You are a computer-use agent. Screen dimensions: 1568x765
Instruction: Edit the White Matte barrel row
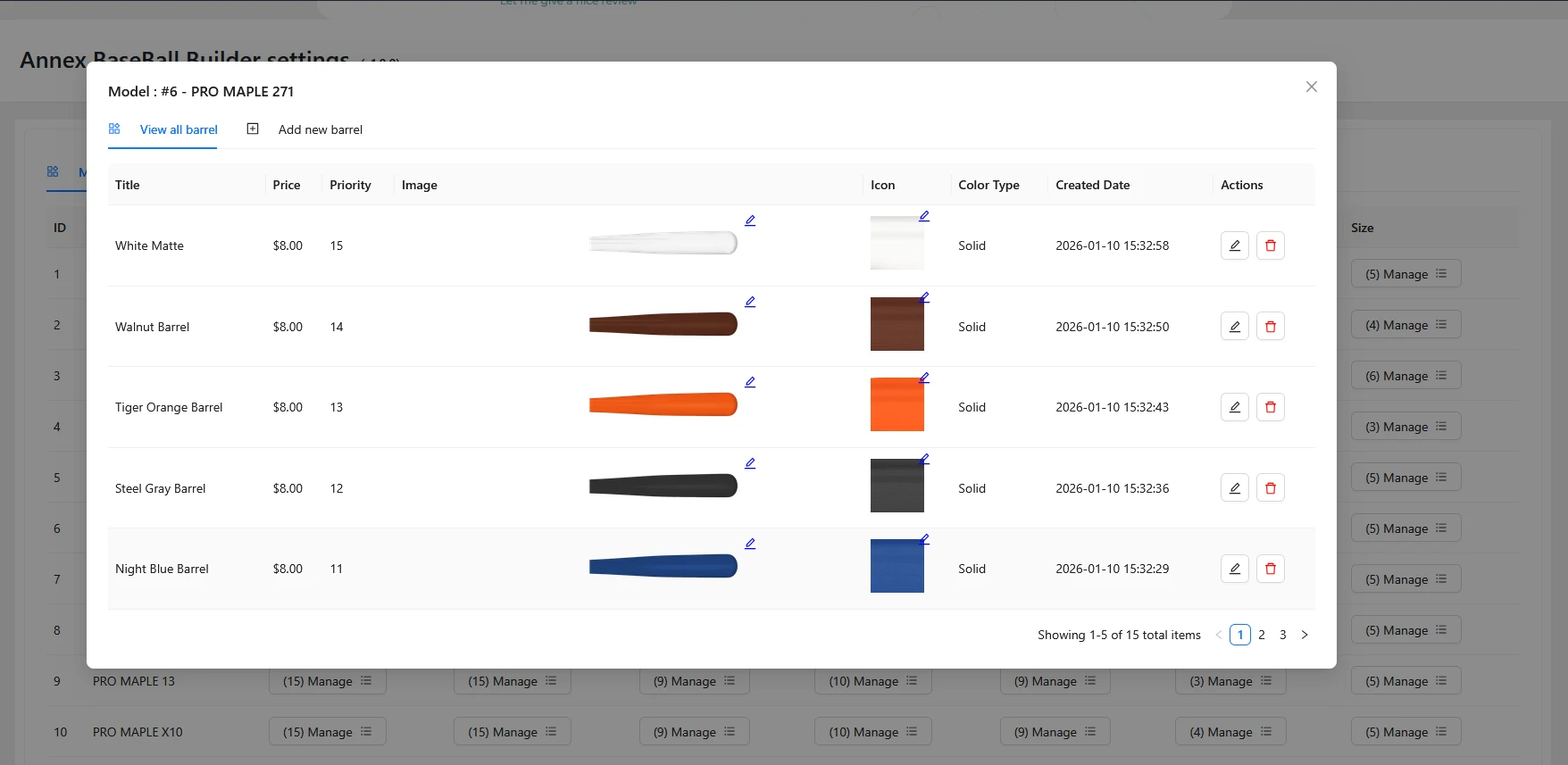click(1234, 245)
